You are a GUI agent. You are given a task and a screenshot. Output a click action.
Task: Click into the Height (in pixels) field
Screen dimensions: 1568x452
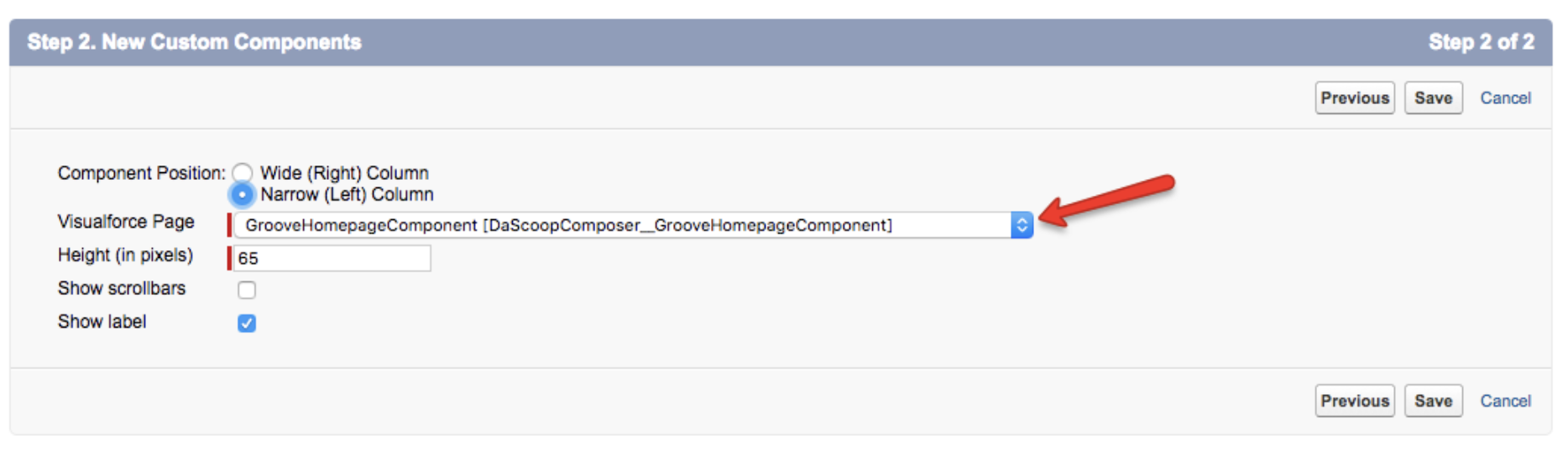click(x=332, y=258)
